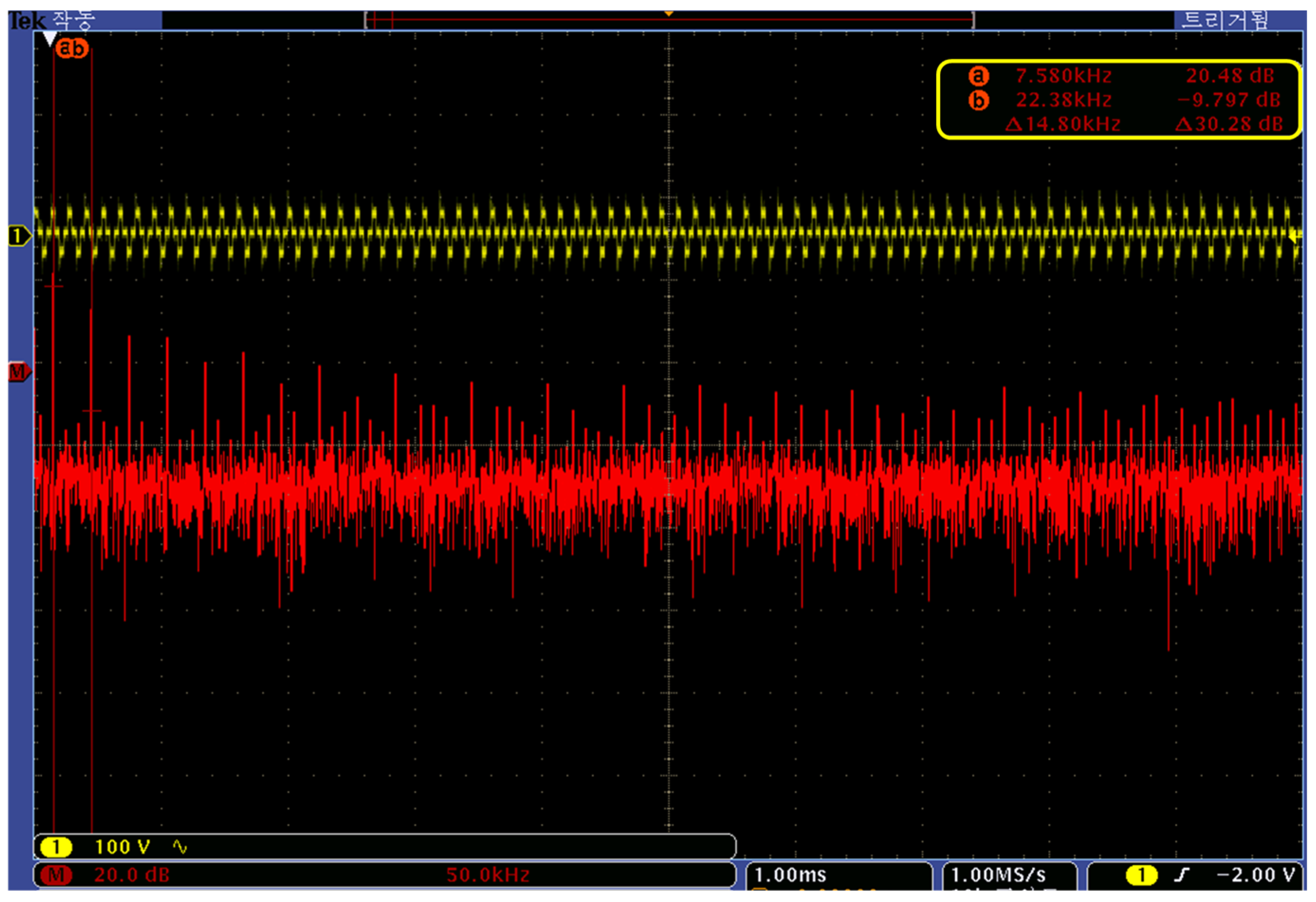This screenshot has width=1316, height=902.
Task: Click the cursor 'b' icon in the readout box
Action: pos(978,100)
